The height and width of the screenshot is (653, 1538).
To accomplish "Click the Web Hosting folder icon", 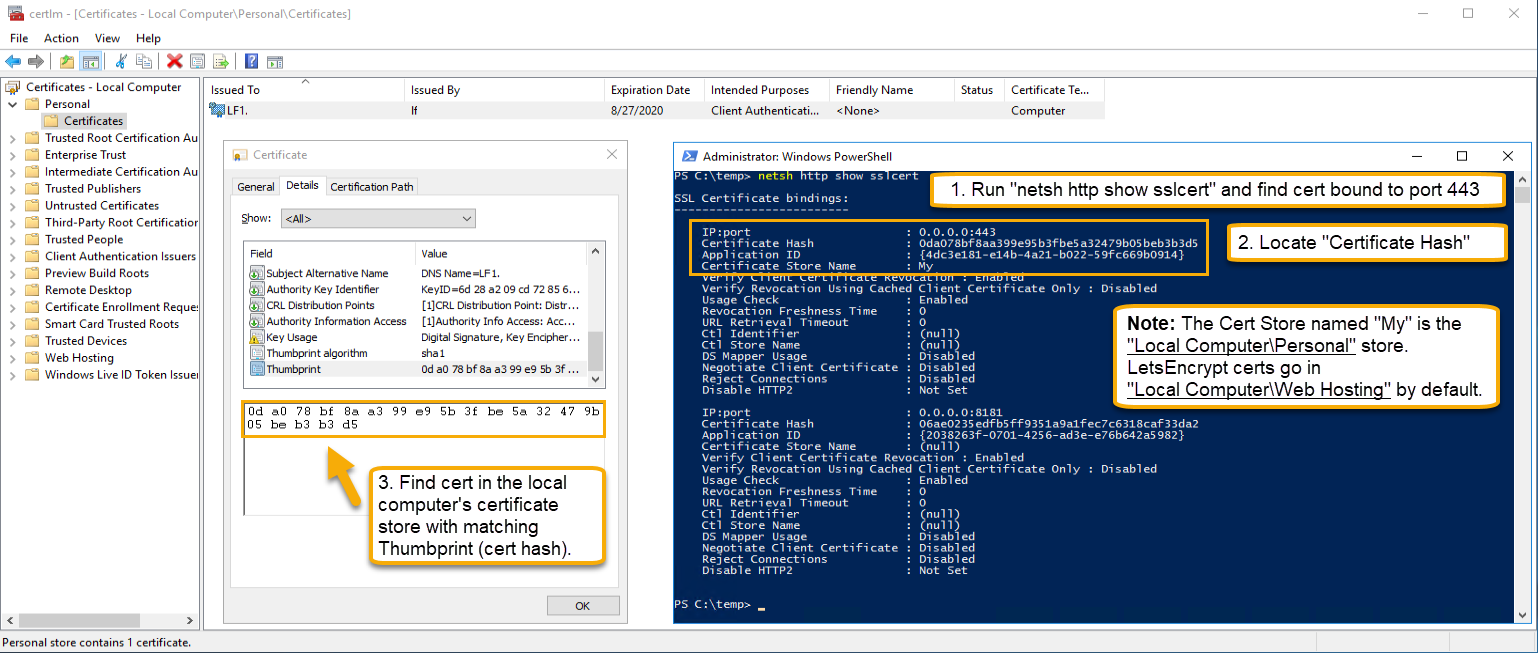I will tap(32, 358).
